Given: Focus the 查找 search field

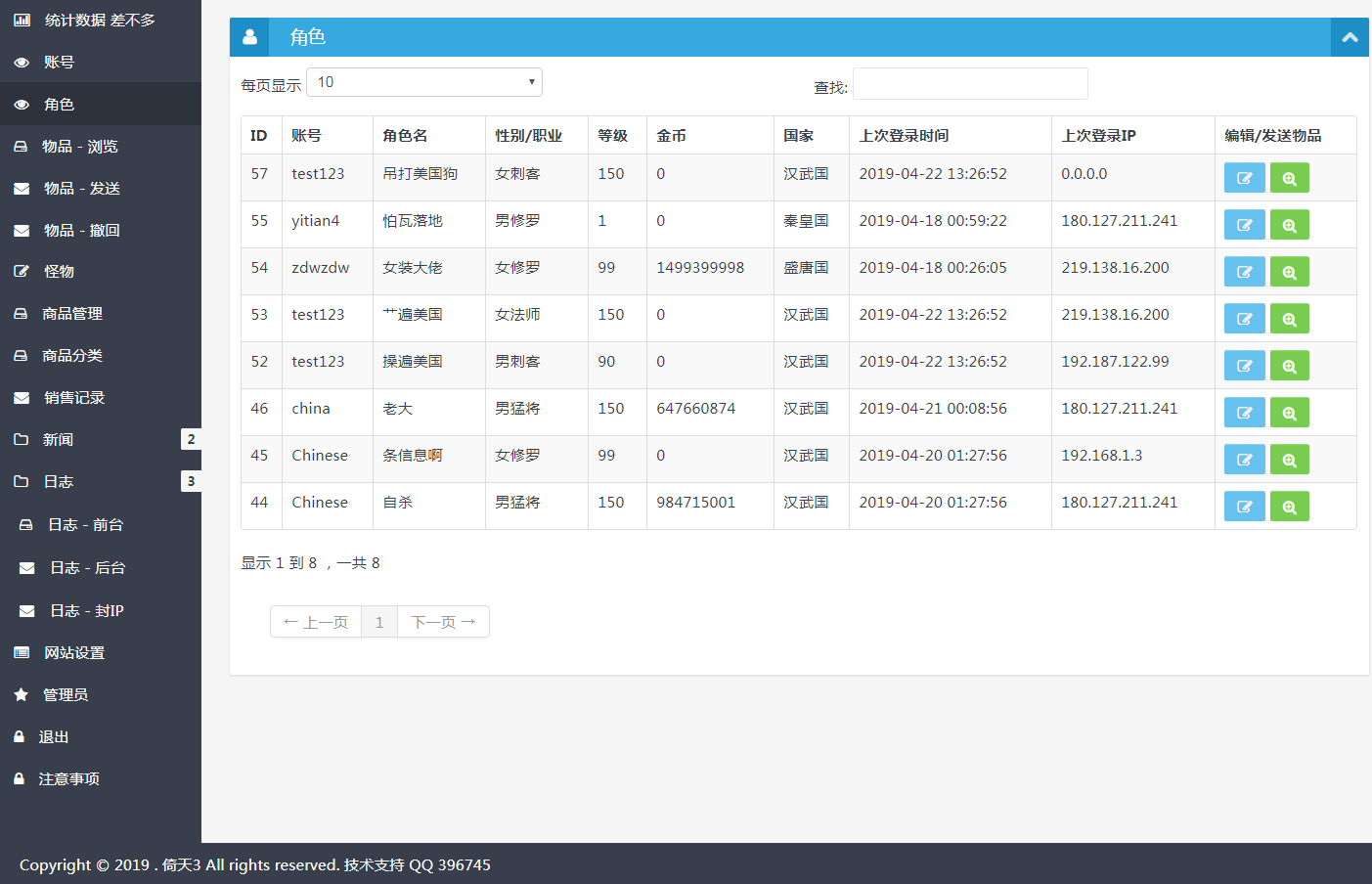Looking at the screenshot, I should (x=970, y=84).
